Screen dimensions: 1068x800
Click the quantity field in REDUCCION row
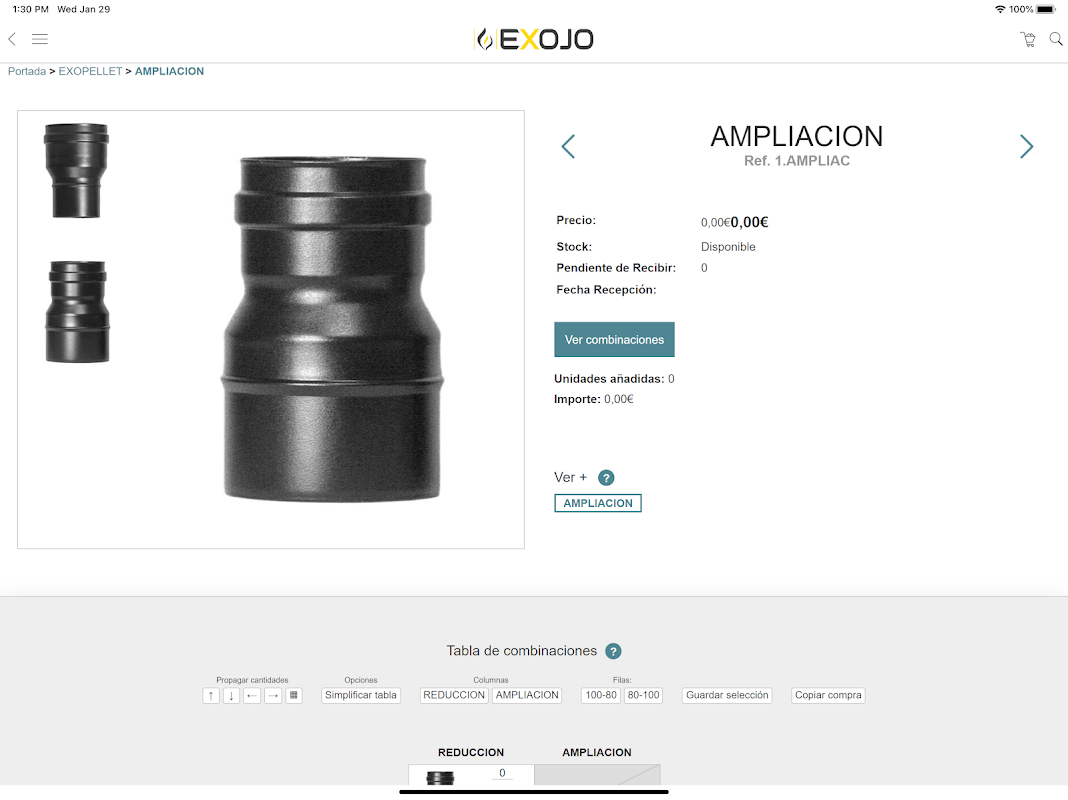(x=502, y=774)
